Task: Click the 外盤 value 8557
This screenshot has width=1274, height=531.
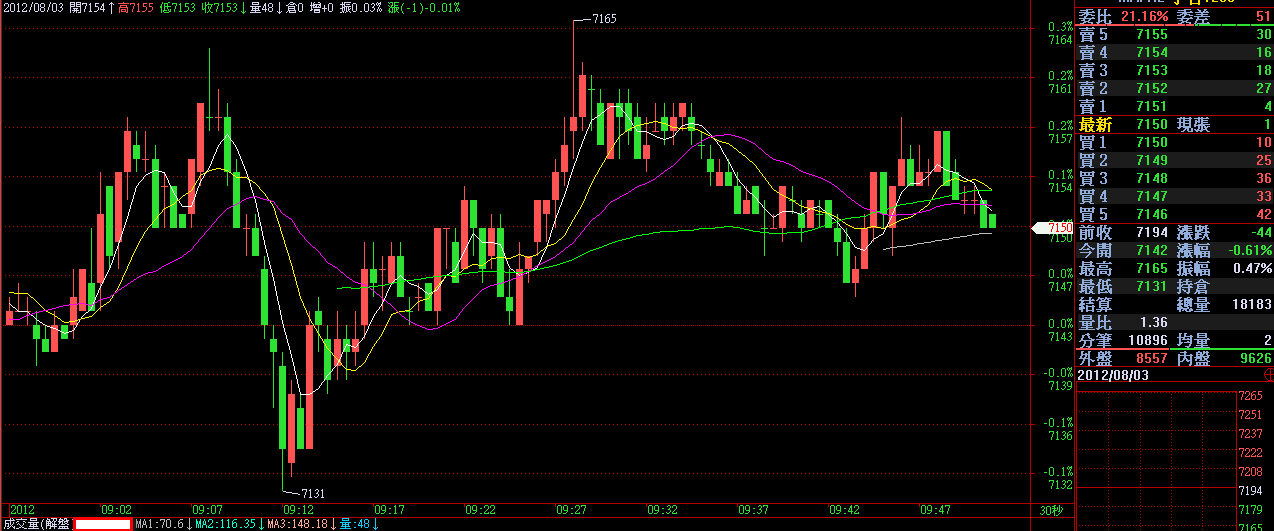Action: click(1152, 357)
